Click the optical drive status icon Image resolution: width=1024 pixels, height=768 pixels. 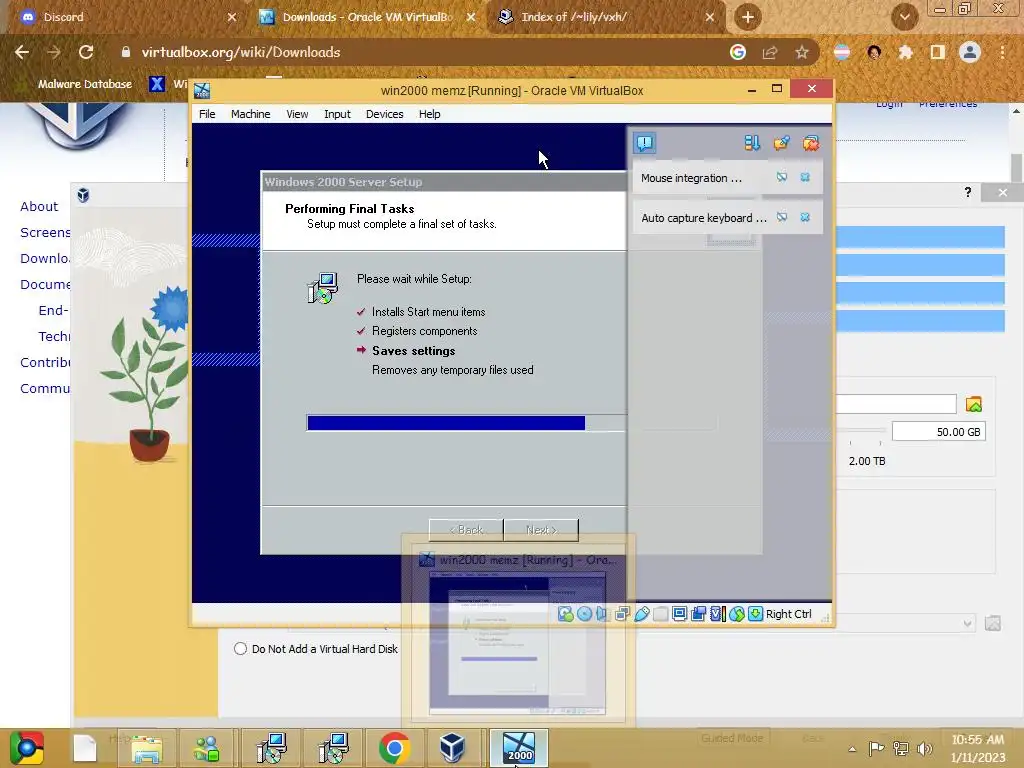(x=584, y=614)
